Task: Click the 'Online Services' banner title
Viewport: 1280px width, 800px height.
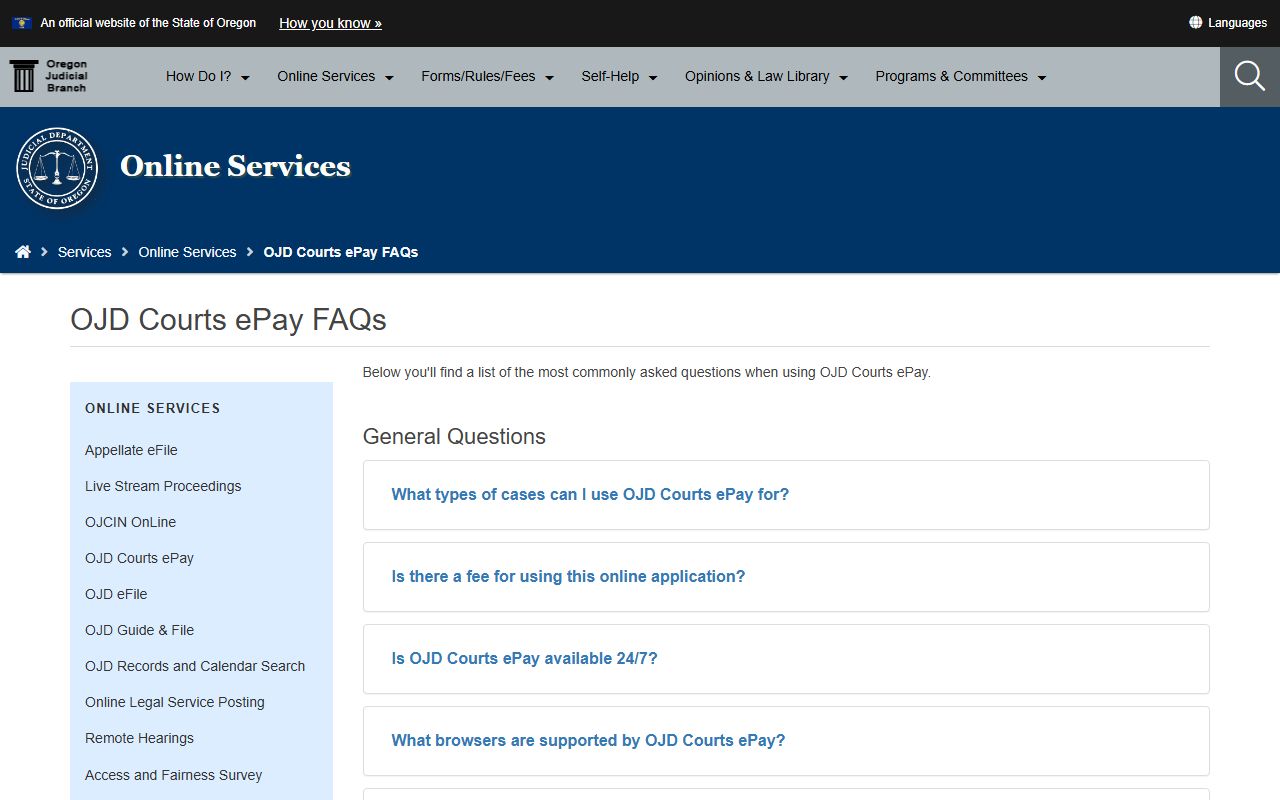Action: [235, 166]
